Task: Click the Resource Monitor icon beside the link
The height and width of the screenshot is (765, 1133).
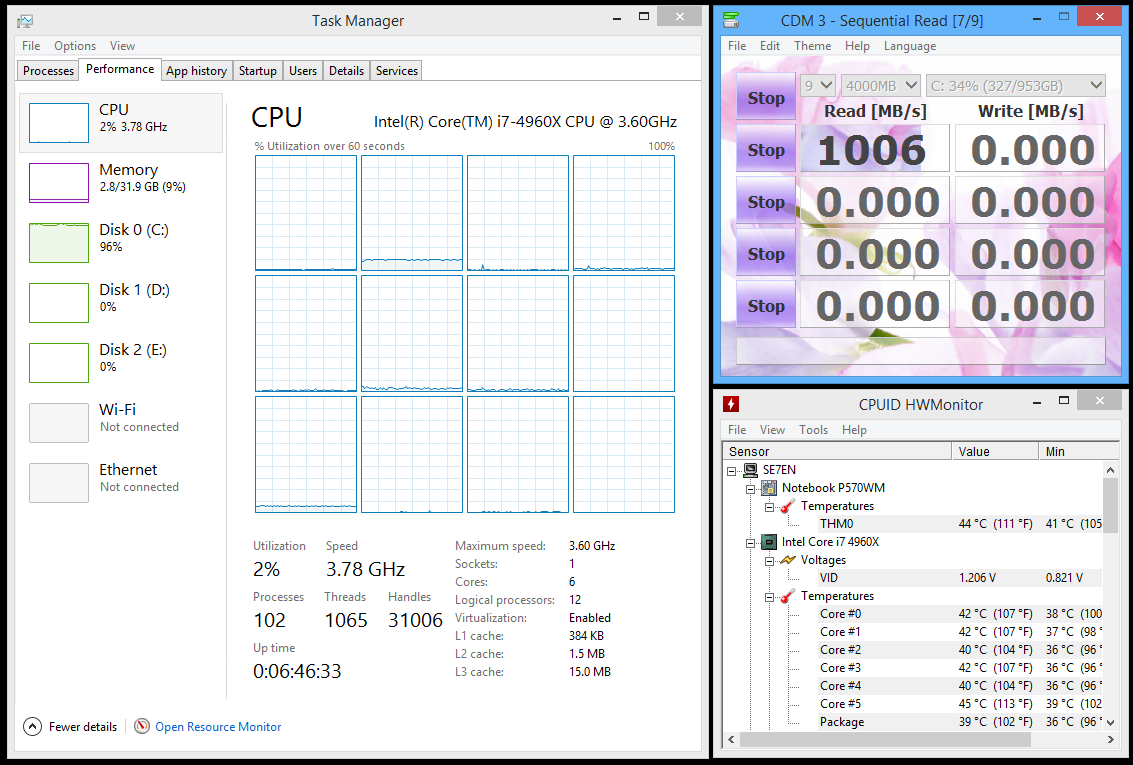Action: (x=142, y=726)
